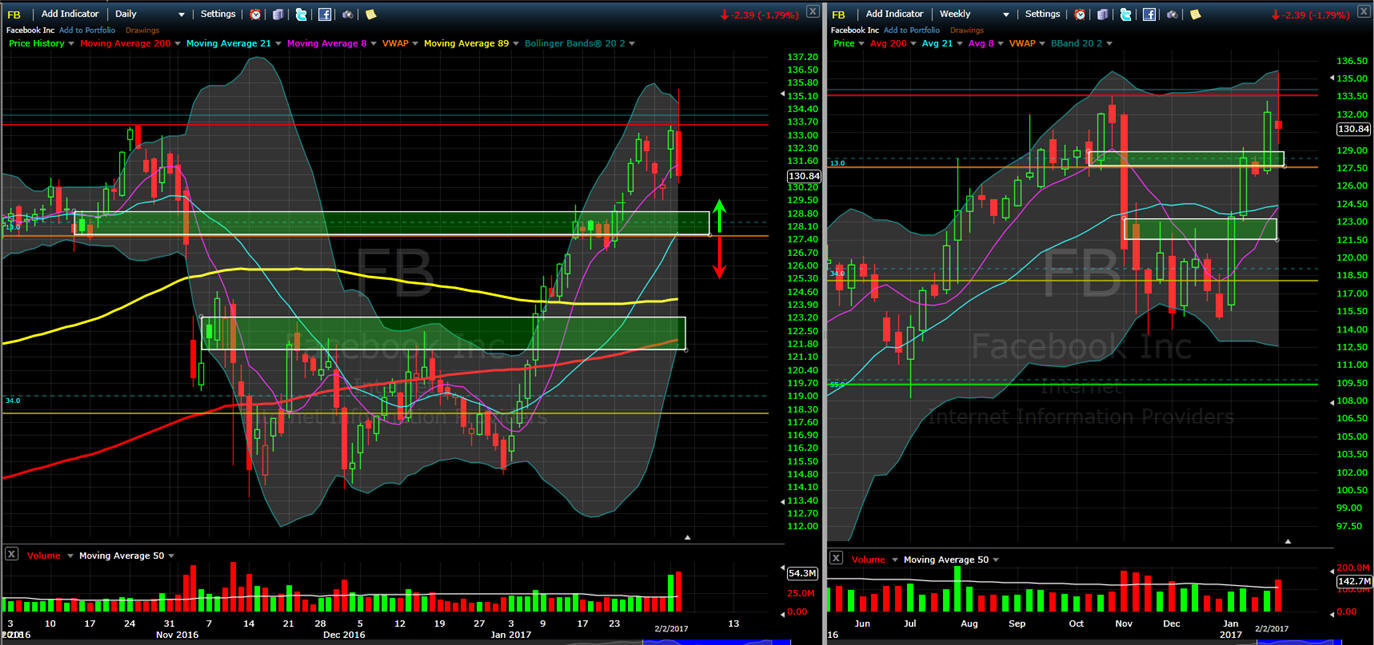Click the alarm clock alert icon in Weekly chart
The height and width of the screenshot is (645, 1374).
click(1080, 14)
